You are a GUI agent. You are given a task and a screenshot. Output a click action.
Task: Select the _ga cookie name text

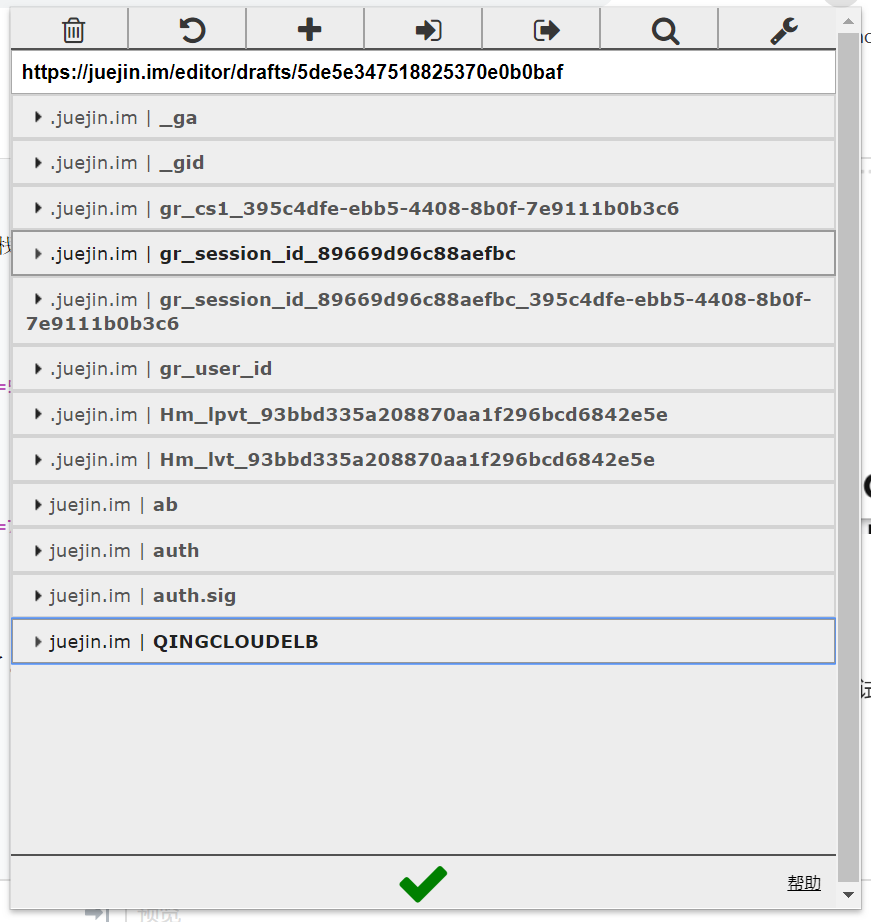(178, 118)
